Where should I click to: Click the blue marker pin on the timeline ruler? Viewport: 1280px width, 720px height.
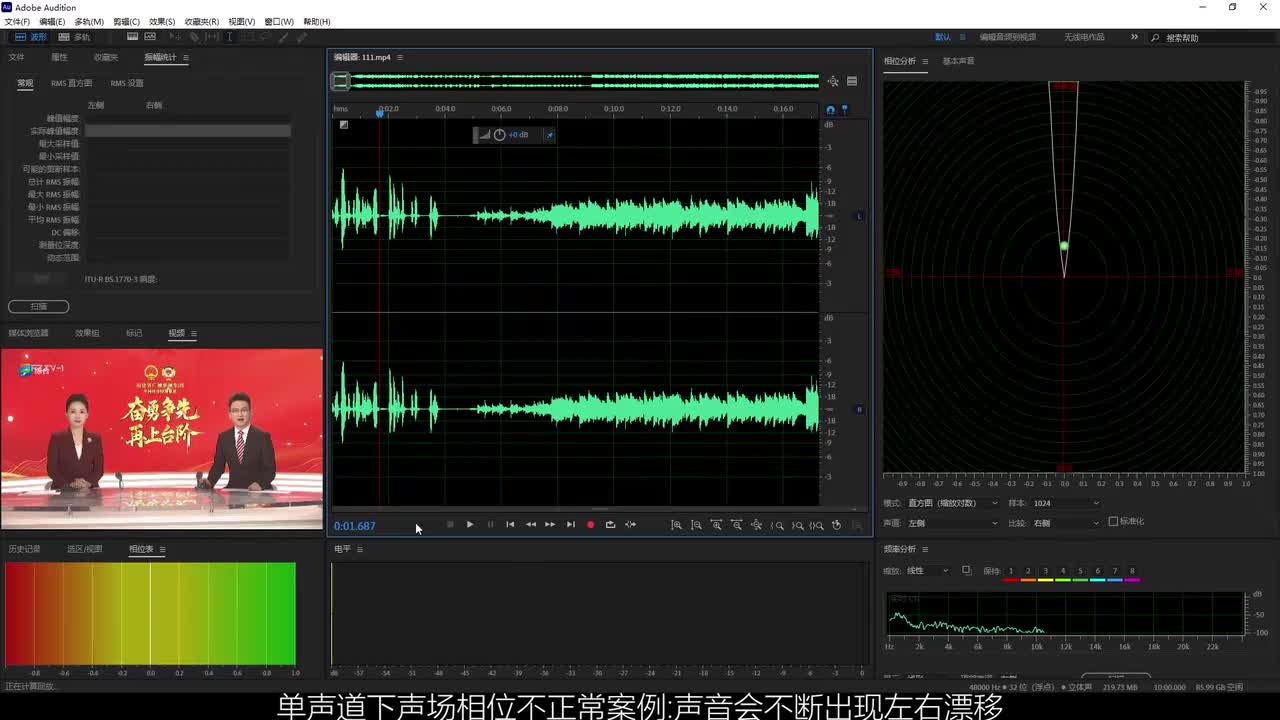844,109
